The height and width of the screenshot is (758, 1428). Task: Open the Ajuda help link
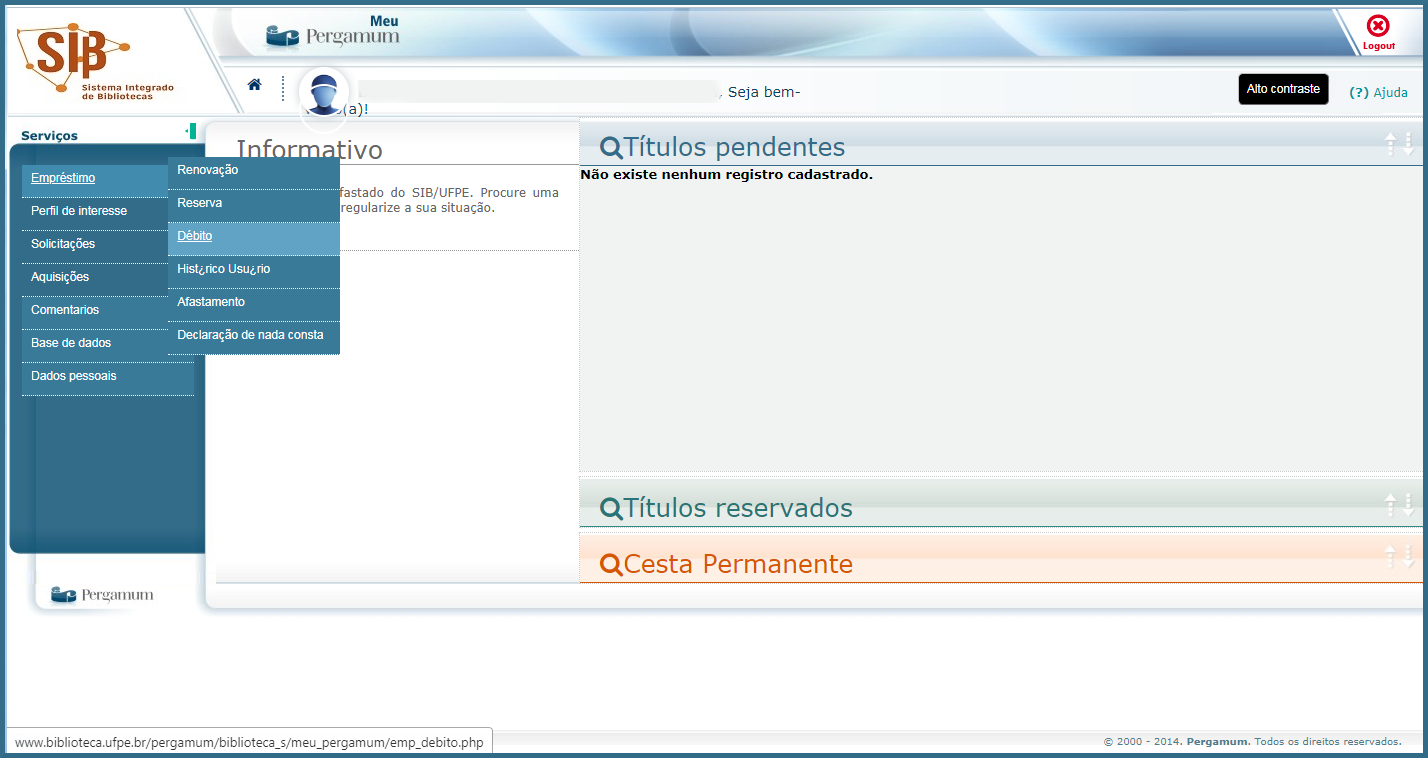pos(1379,93)
